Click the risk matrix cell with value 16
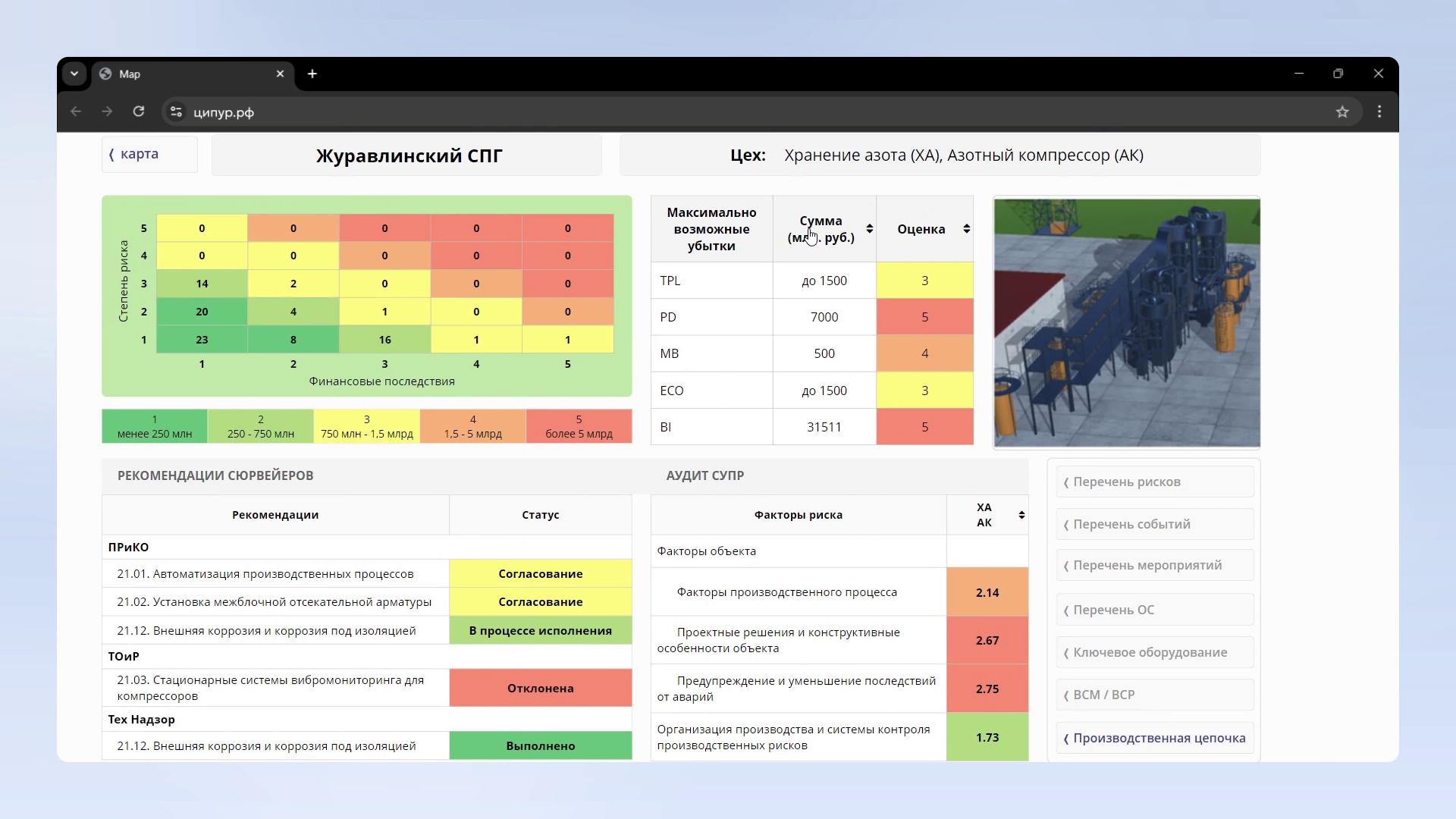The image size is (1456, 819). click(384, 340)
